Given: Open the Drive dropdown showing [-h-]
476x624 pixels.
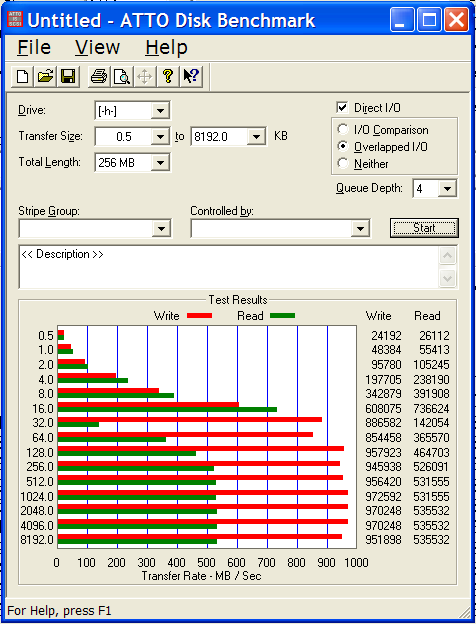Looking at the screenshot, I should pyautogui.click(x=160, y=111).
